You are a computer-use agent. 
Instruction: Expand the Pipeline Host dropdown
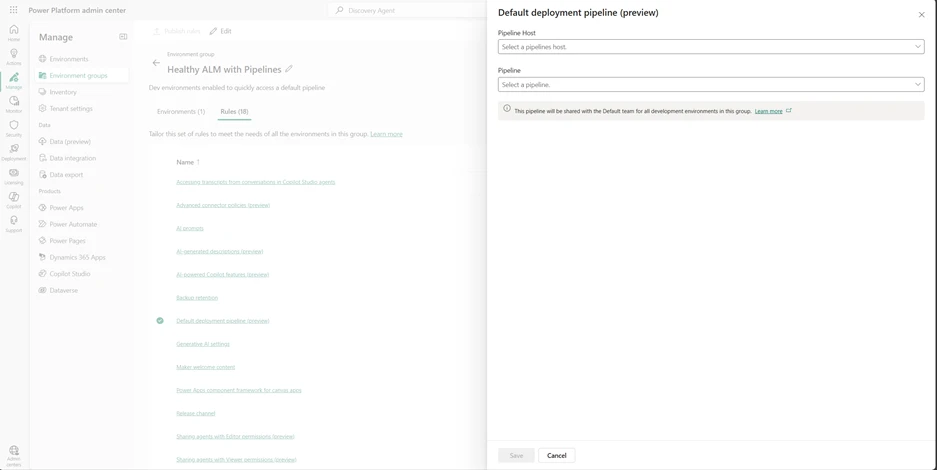[x=710, y=47]
